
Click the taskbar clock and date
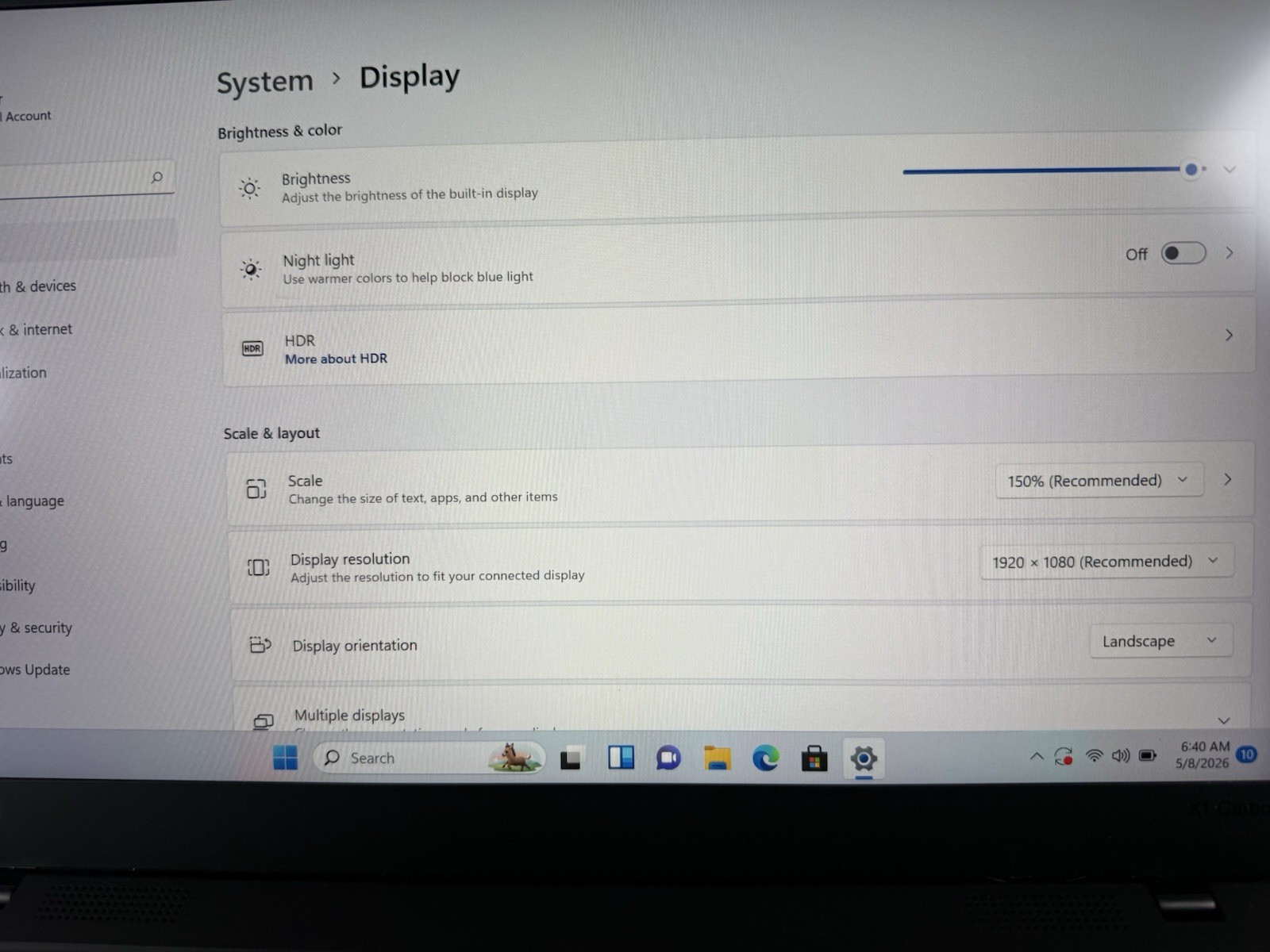click(1203, 754)
